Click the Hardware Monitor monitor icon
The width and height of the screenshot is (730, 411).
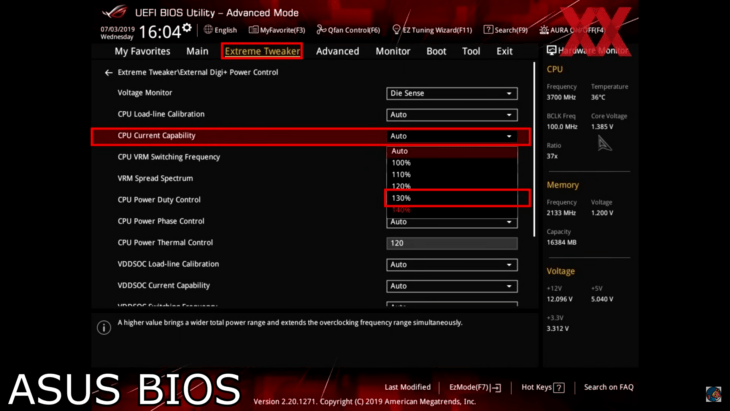coord(551,50)
